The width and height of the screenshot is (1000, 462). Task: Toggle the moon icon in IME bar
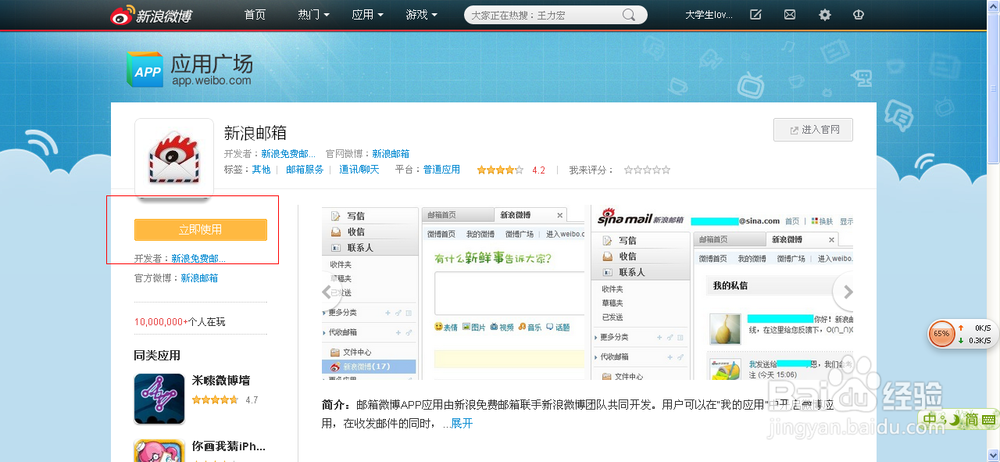pyautogui.click(x=955, y=419)
